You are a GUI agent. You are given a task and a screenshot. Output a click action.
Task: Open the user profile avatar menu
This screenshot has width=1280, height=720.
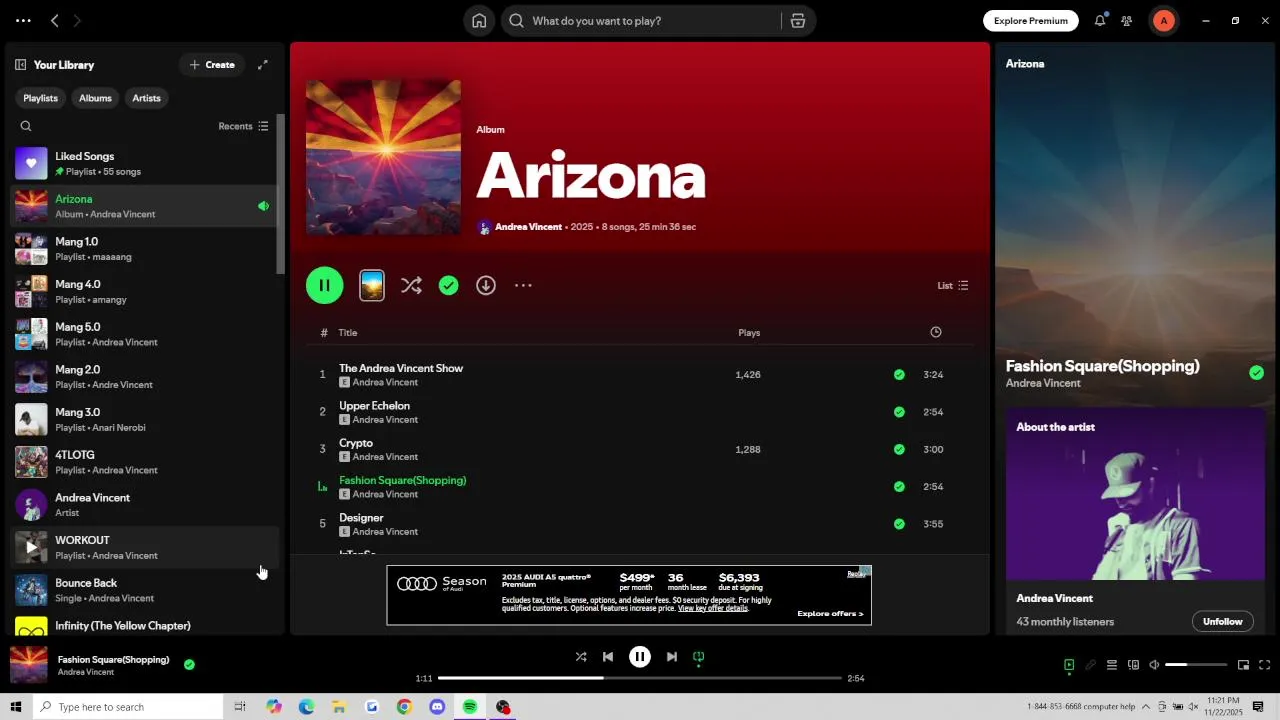pyautogui.click(x=1163, y=21)
